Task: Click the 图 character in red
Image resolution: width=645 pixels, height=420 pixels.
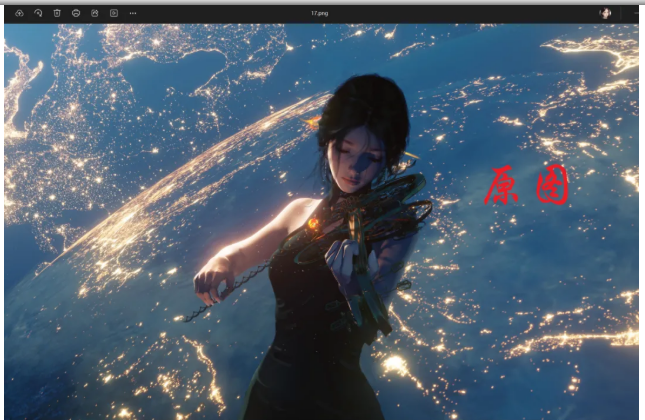Action: (x=552, y=186)
